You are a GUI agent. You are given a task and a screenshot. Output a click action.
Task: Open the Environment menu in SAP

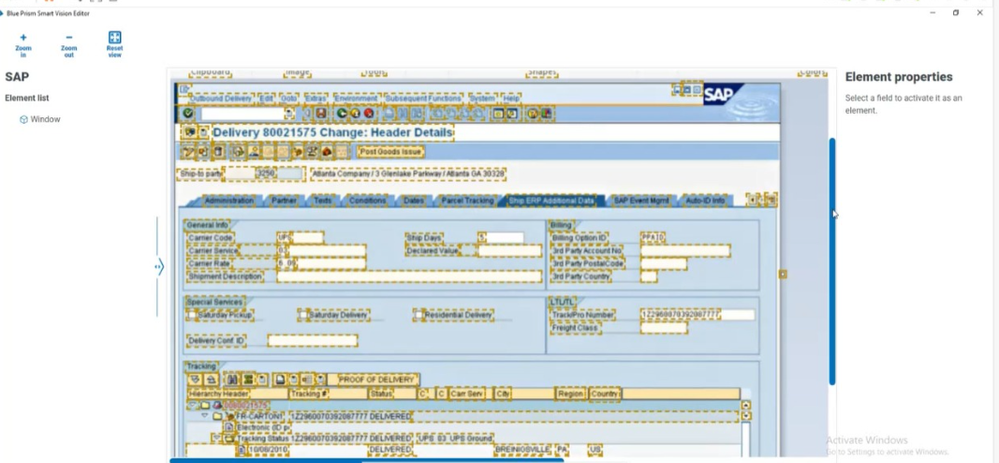[x=356, y=99]
